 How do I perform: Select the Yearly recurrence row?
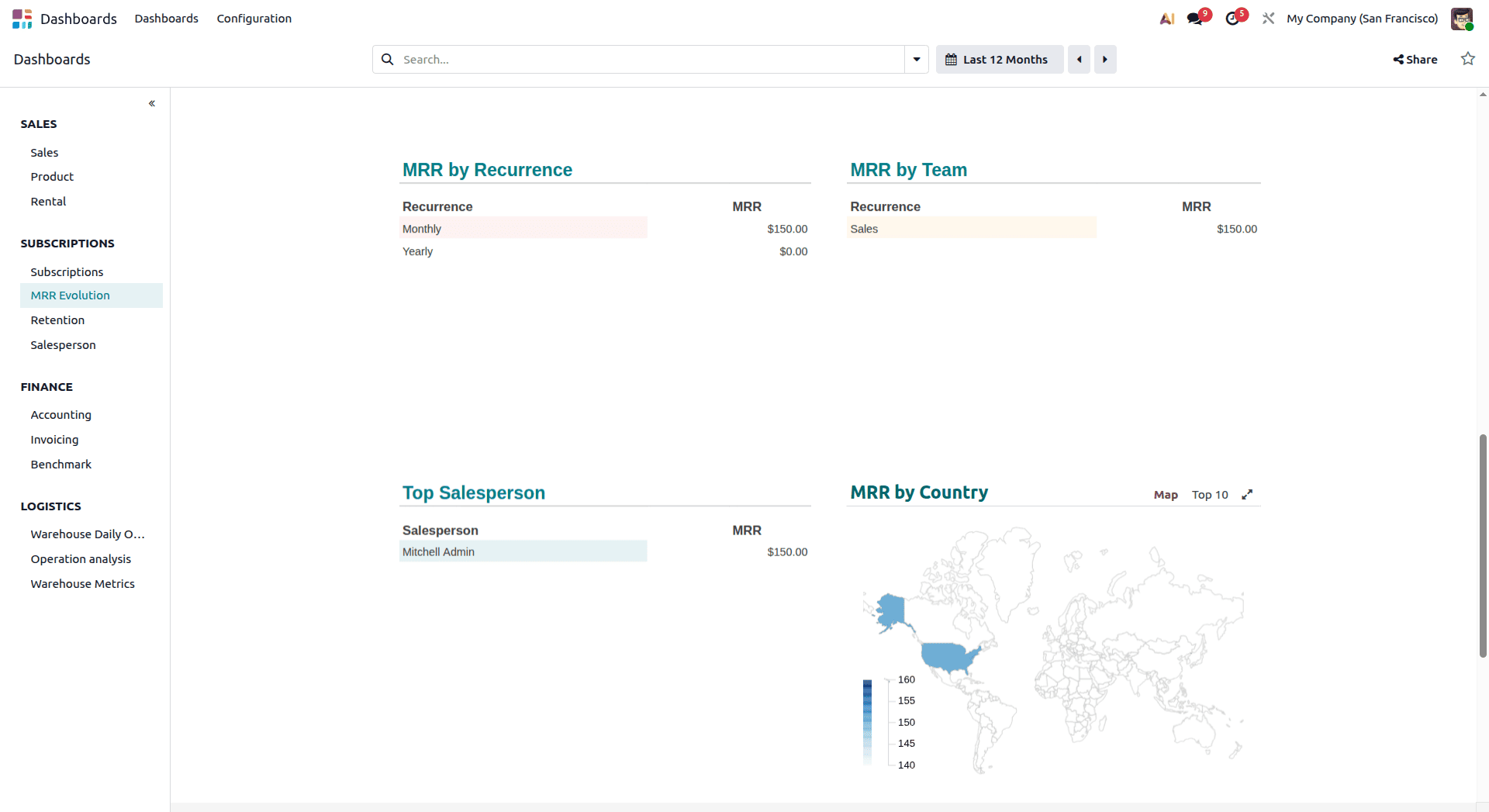(x=605, y=251)
